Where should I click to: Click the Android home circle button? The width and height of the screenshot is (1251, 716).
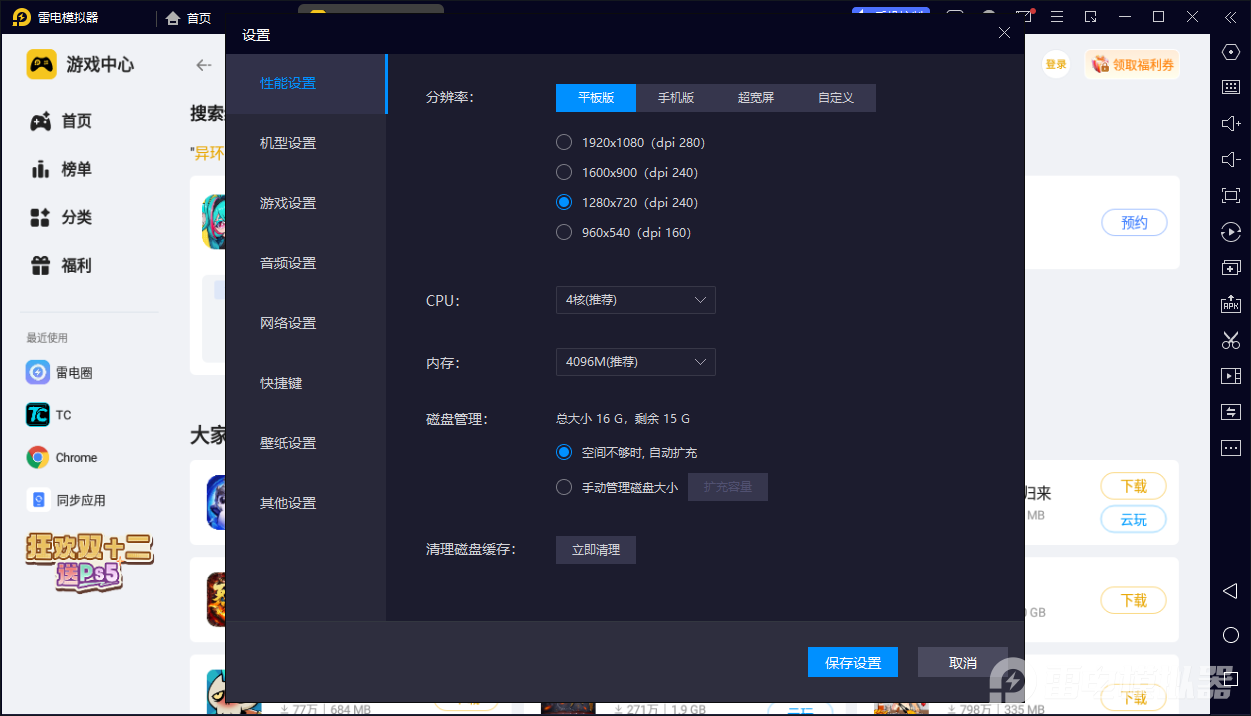click(1231, 635)
